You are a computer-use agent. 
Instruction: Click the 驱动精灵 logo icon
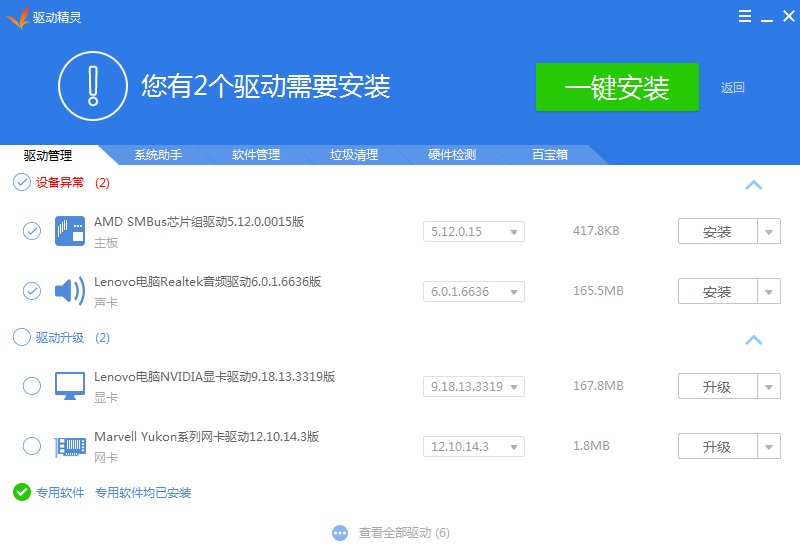(17, 18)
